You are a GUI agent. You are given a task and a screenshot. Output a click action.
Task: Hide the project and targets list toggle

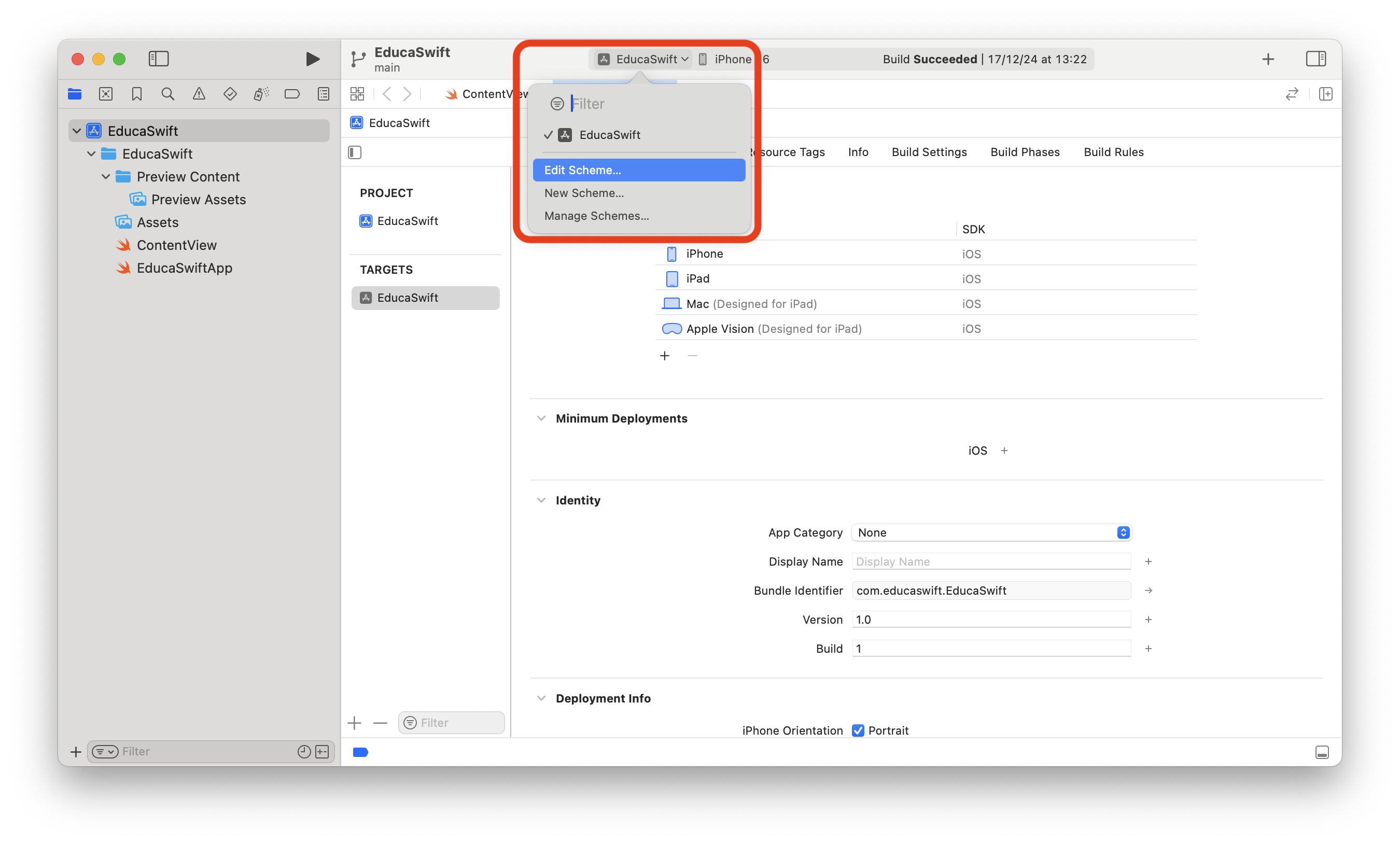[x=354, y=152]
